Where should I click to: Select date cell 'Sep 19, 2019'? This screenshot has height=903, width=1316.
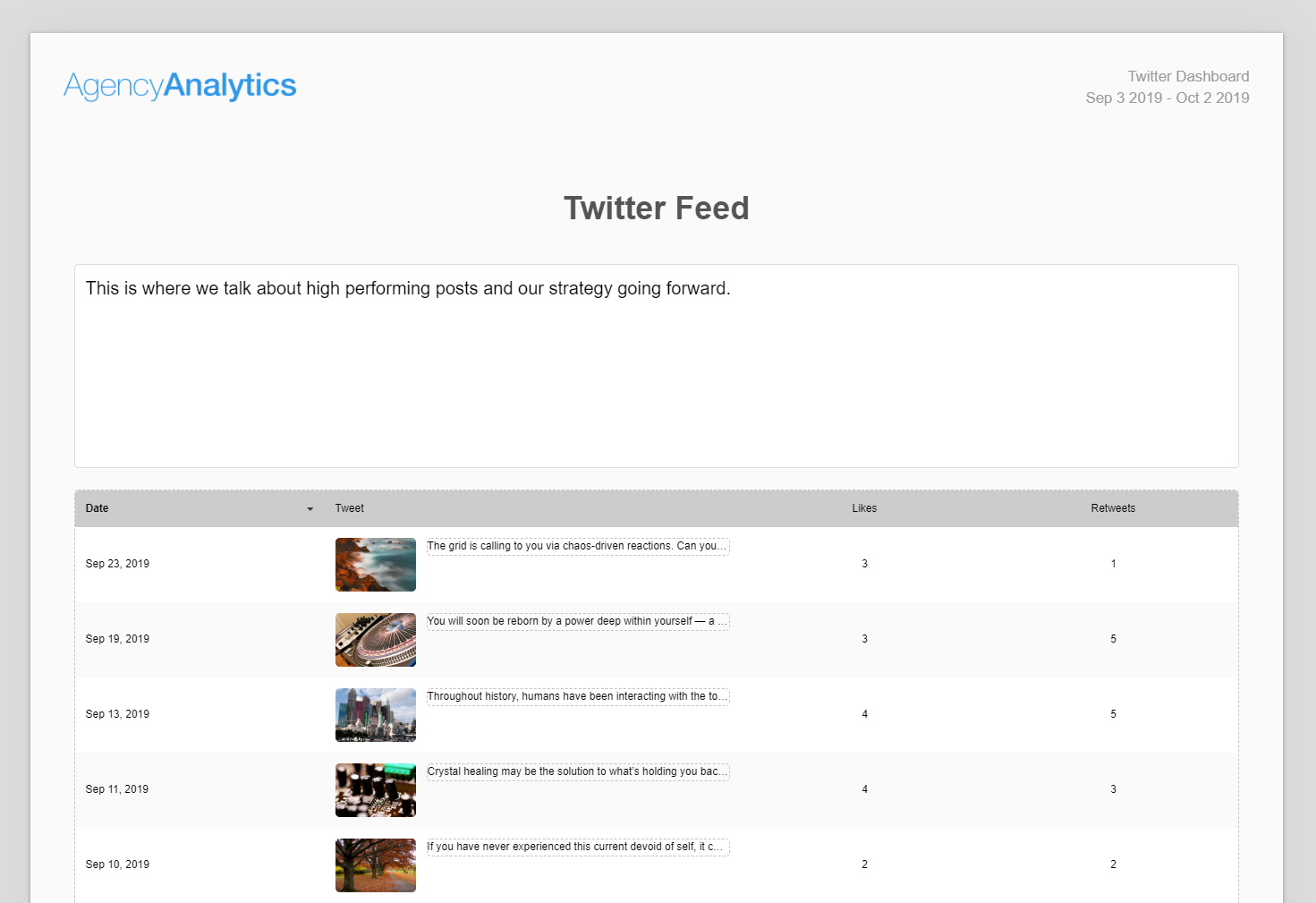click(117, 639)
